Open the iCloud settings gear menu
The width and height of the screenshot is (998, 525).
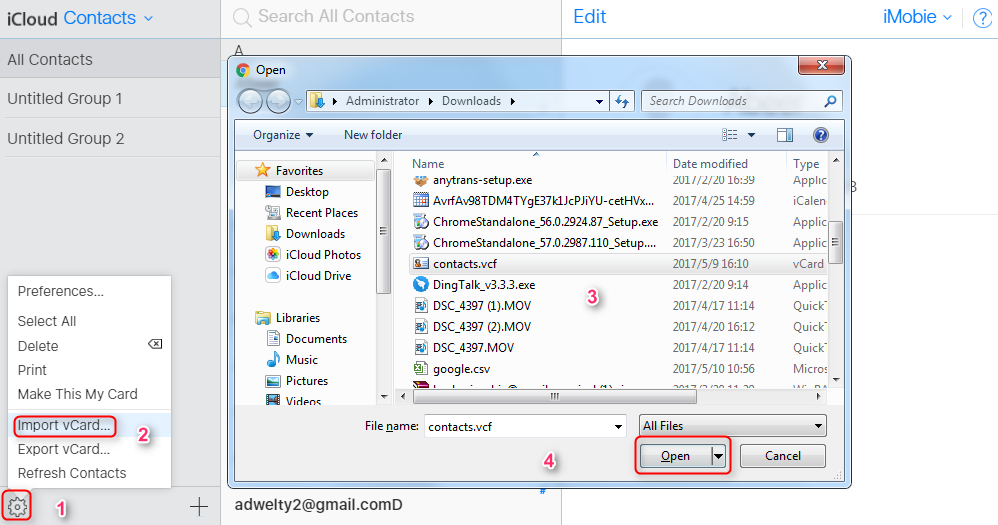pos(17,507)
